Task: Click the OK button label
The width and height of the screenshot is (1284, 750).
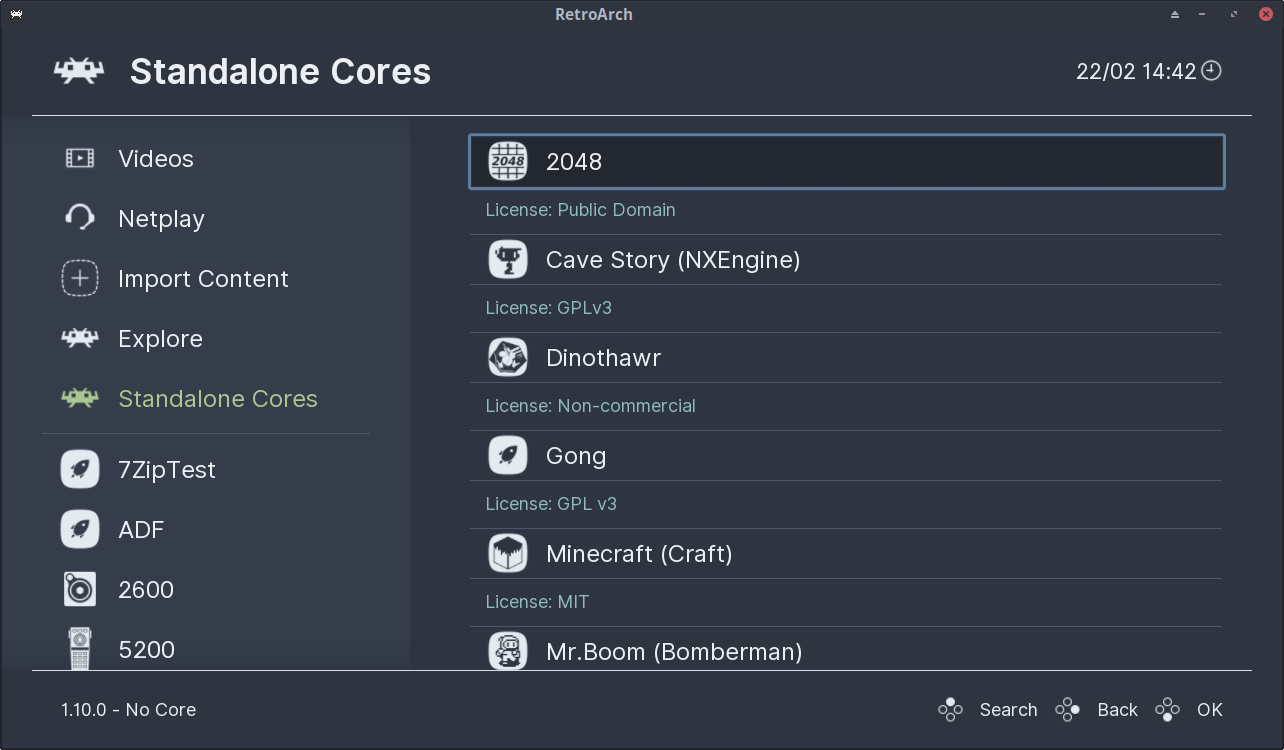Action: click(1209, 710)
